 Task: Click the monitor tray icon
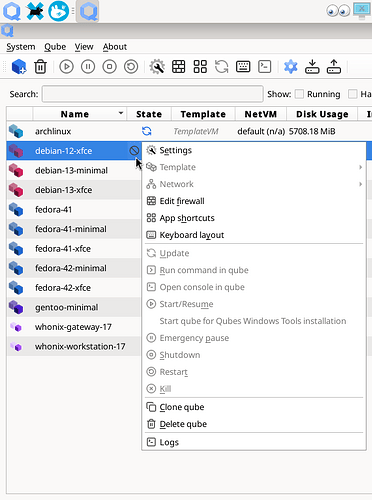[362, 11]
